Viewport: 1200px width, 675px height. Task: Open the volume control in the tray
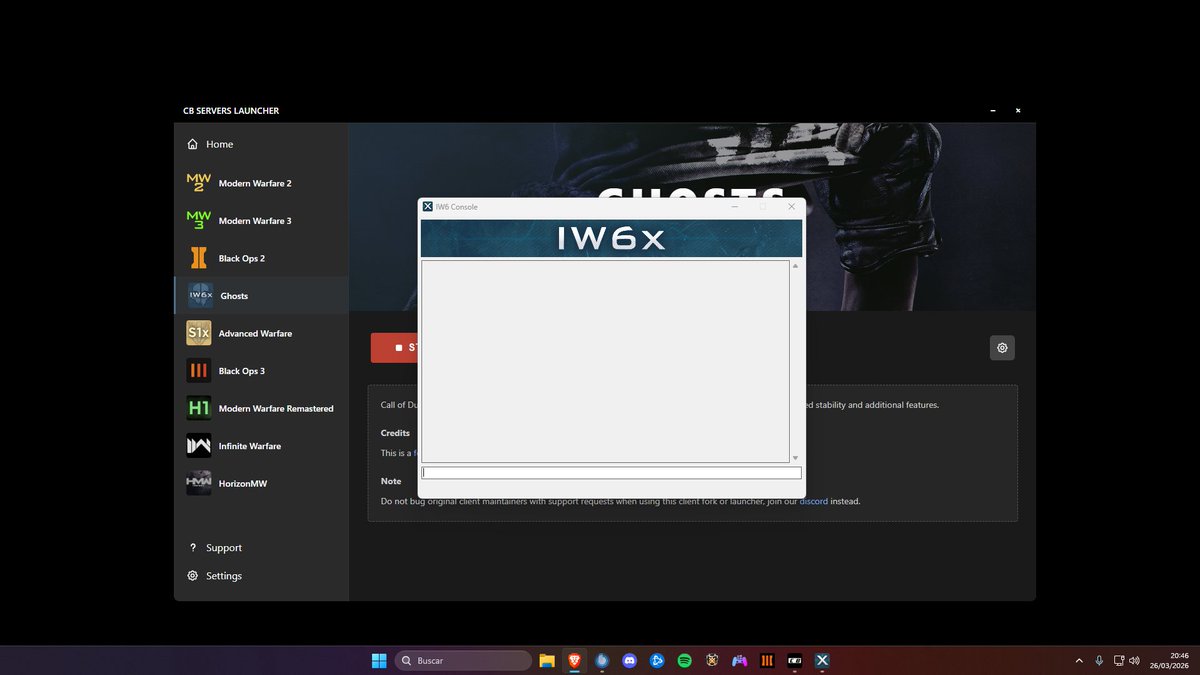tap(1134, 661)
